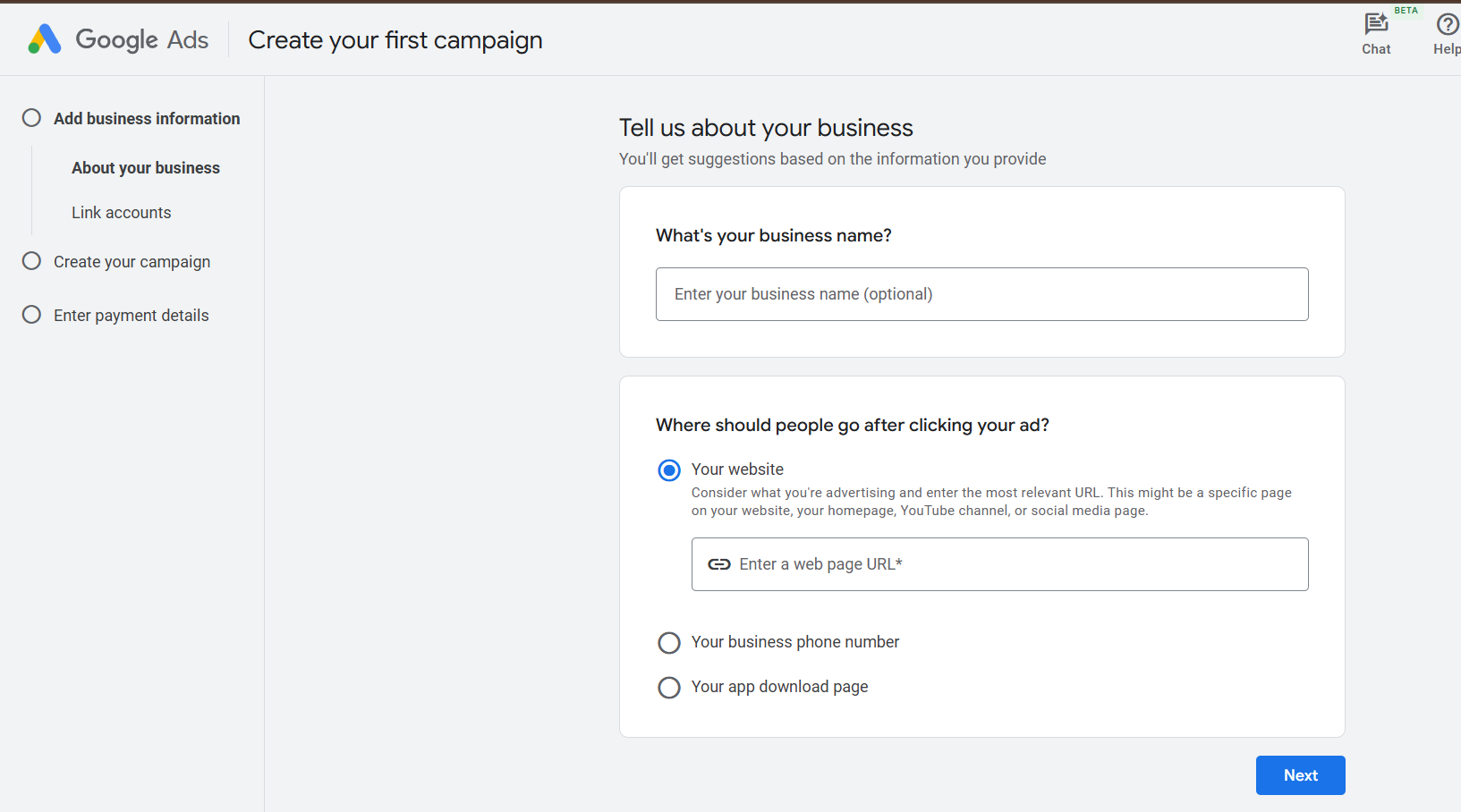Open the Help question mark icon
This screenshot has height=812, width=1461.
point(1447,24)
